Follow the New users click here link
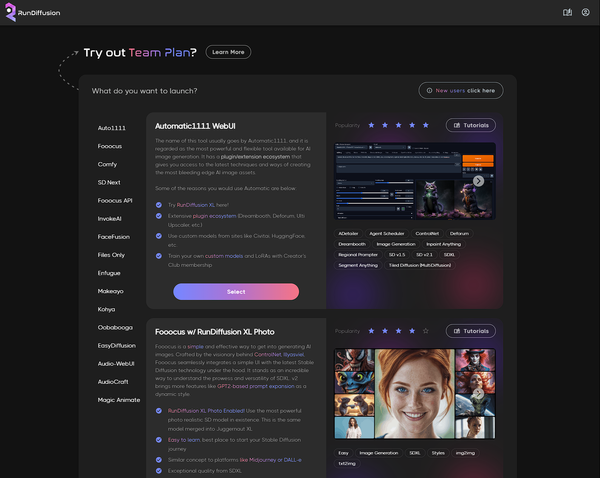This screenshot has height=478, width=600. (465, 90)
